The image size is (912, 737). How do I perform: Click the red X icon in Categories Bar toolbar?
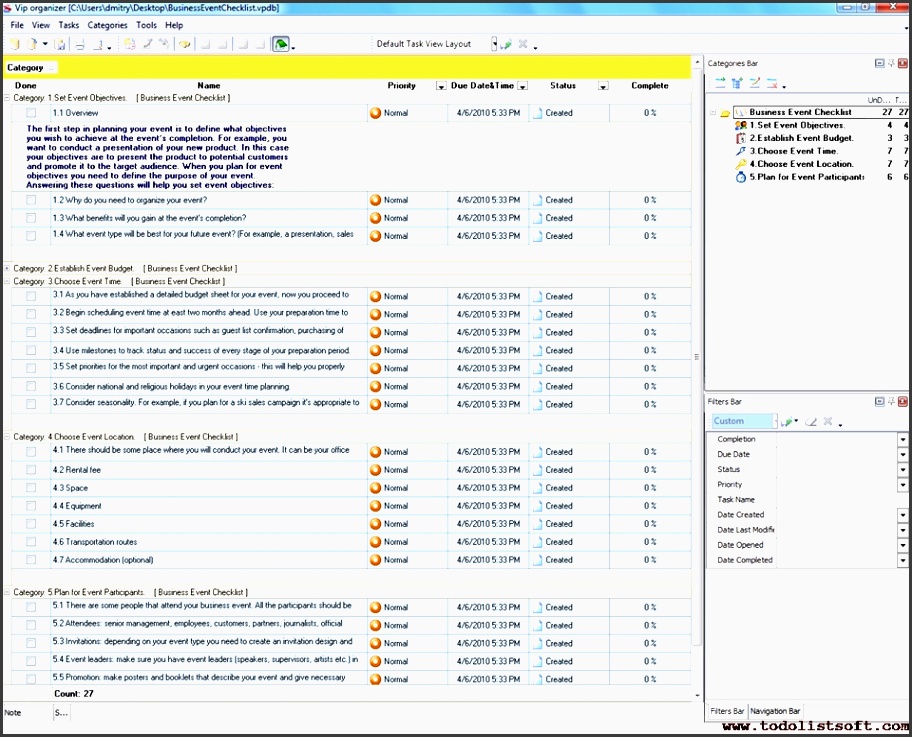pos(772,84)
